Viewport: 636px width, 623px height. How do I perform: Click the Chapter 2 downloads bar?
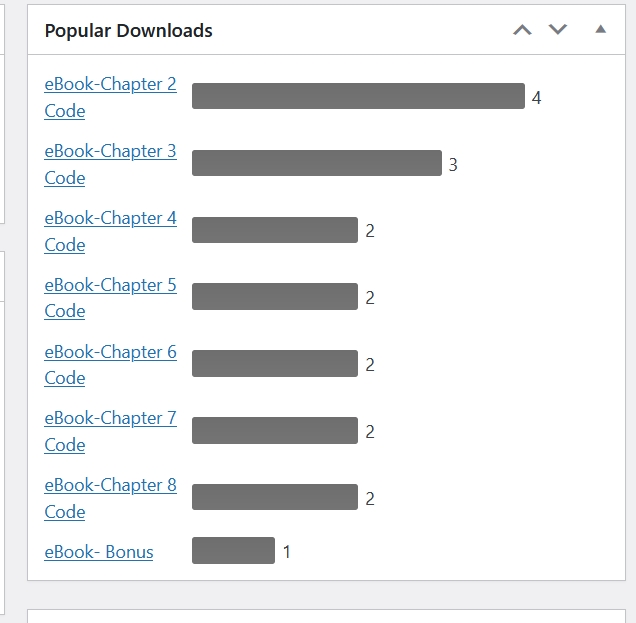tap(358, 96)
